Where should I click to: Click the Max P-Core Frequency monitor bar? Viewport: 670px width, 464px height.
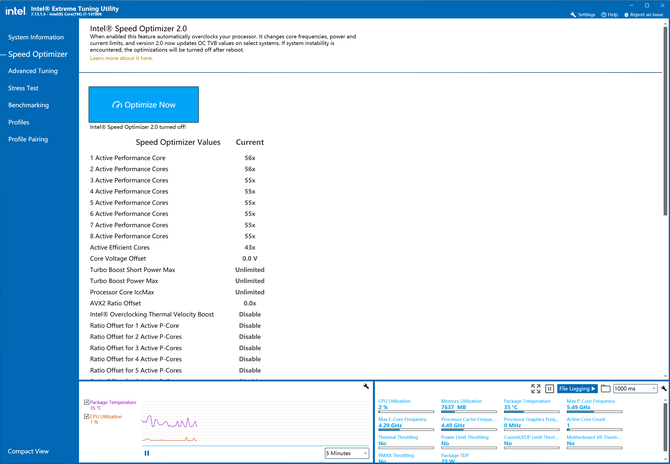pos(594,411)
